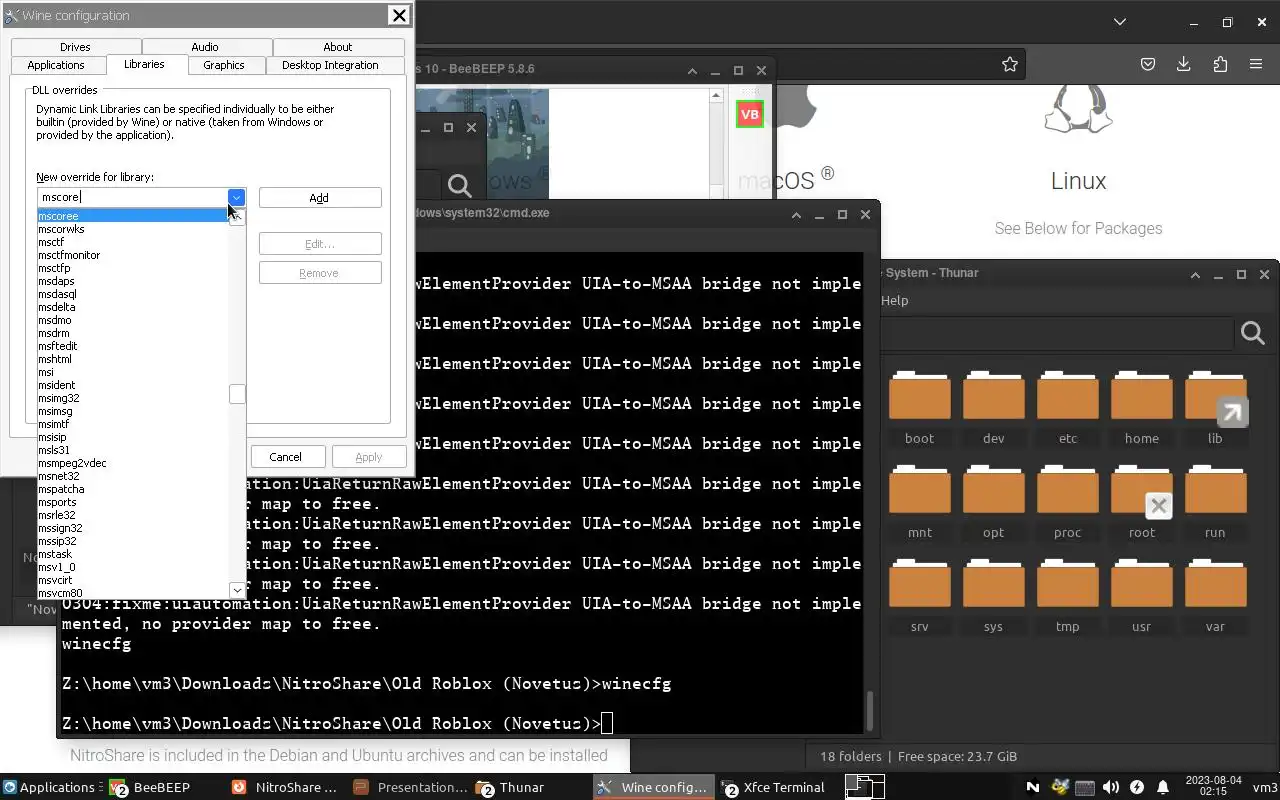Screen dimensions: 1280x800
Task: Open the Firefox extensions puzzle icon
Action: [x=1220, y=64]
